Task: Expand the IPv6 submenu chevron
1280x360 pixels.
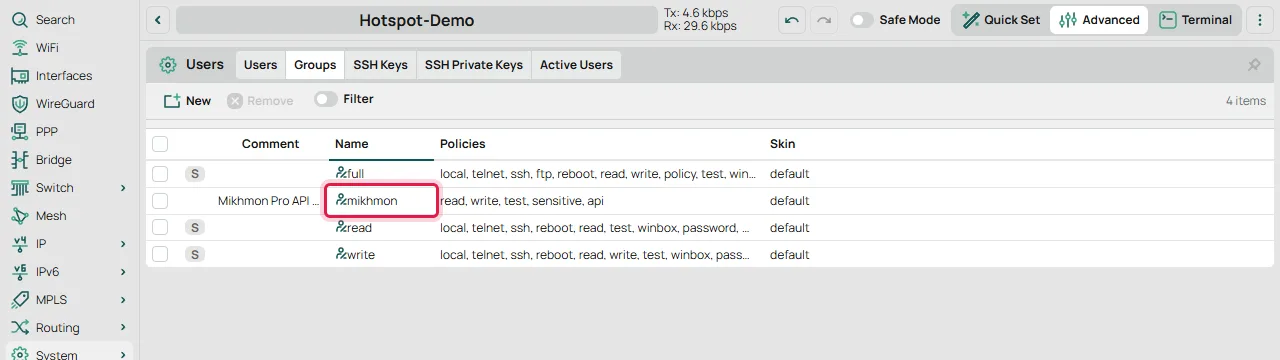Action: (x=123, y=272)
